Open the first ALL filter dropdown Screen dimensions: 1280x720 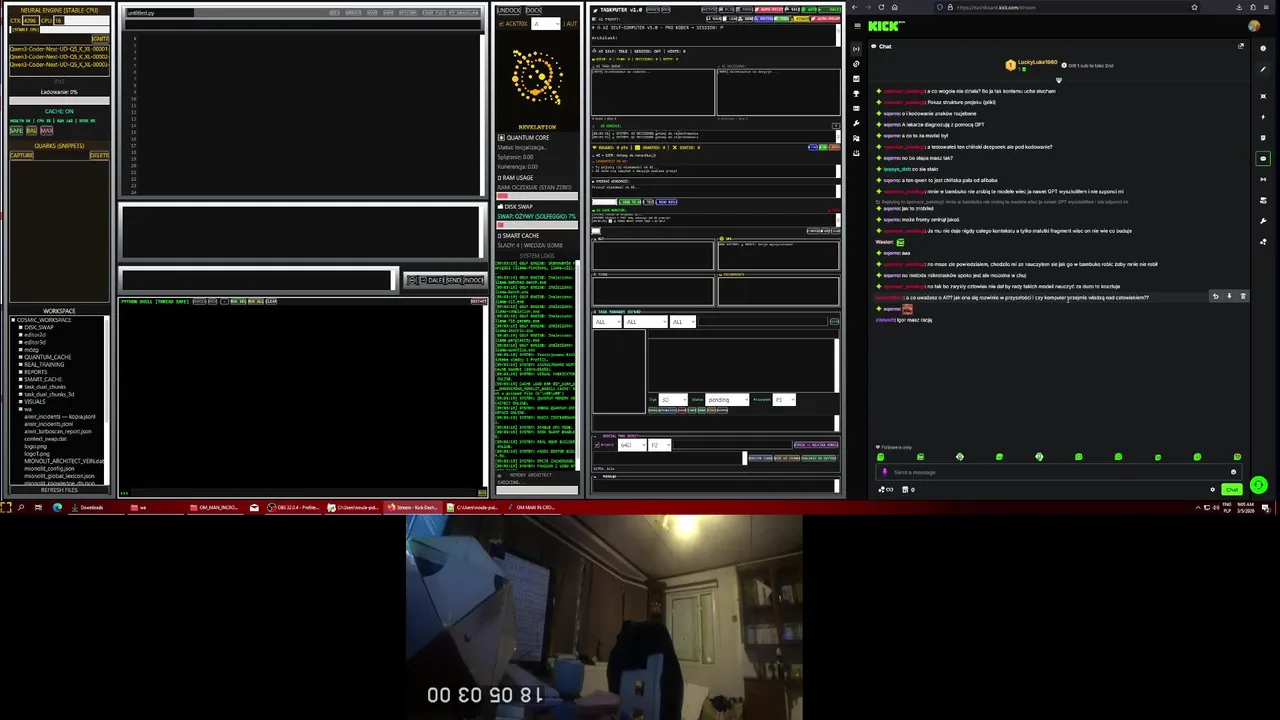607,322
